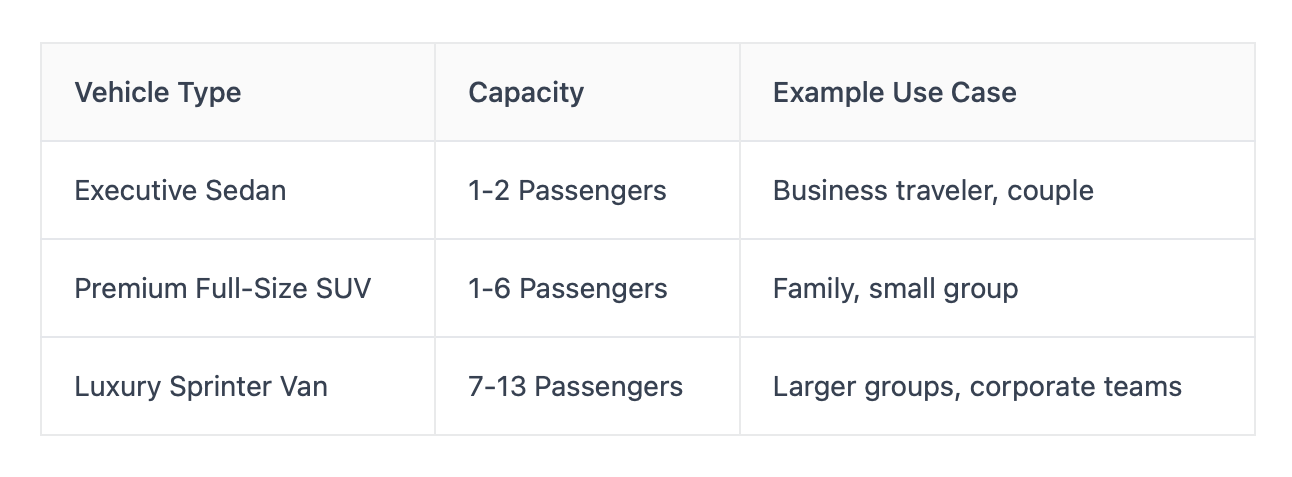Select the Business traveler, couple cell
This screenshot has width=1292, height=477.
click(933, 191)
